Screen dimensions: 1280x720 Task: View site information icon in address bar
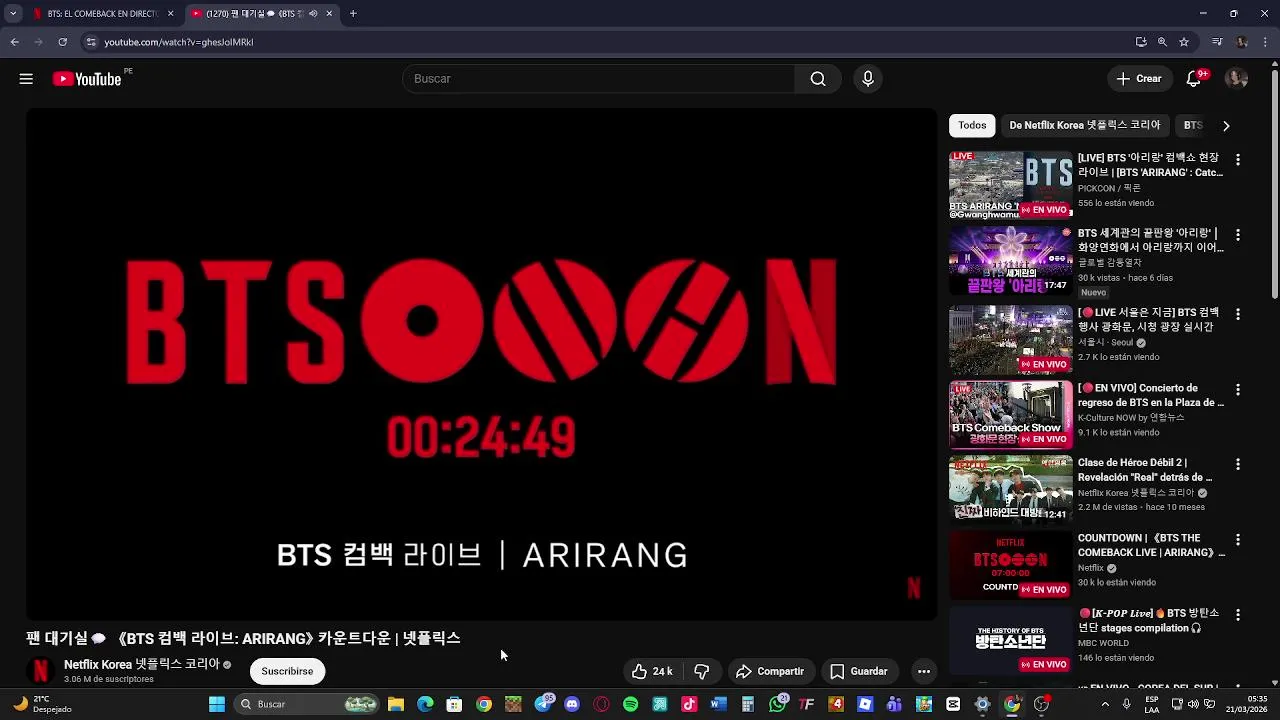[91, 42]
